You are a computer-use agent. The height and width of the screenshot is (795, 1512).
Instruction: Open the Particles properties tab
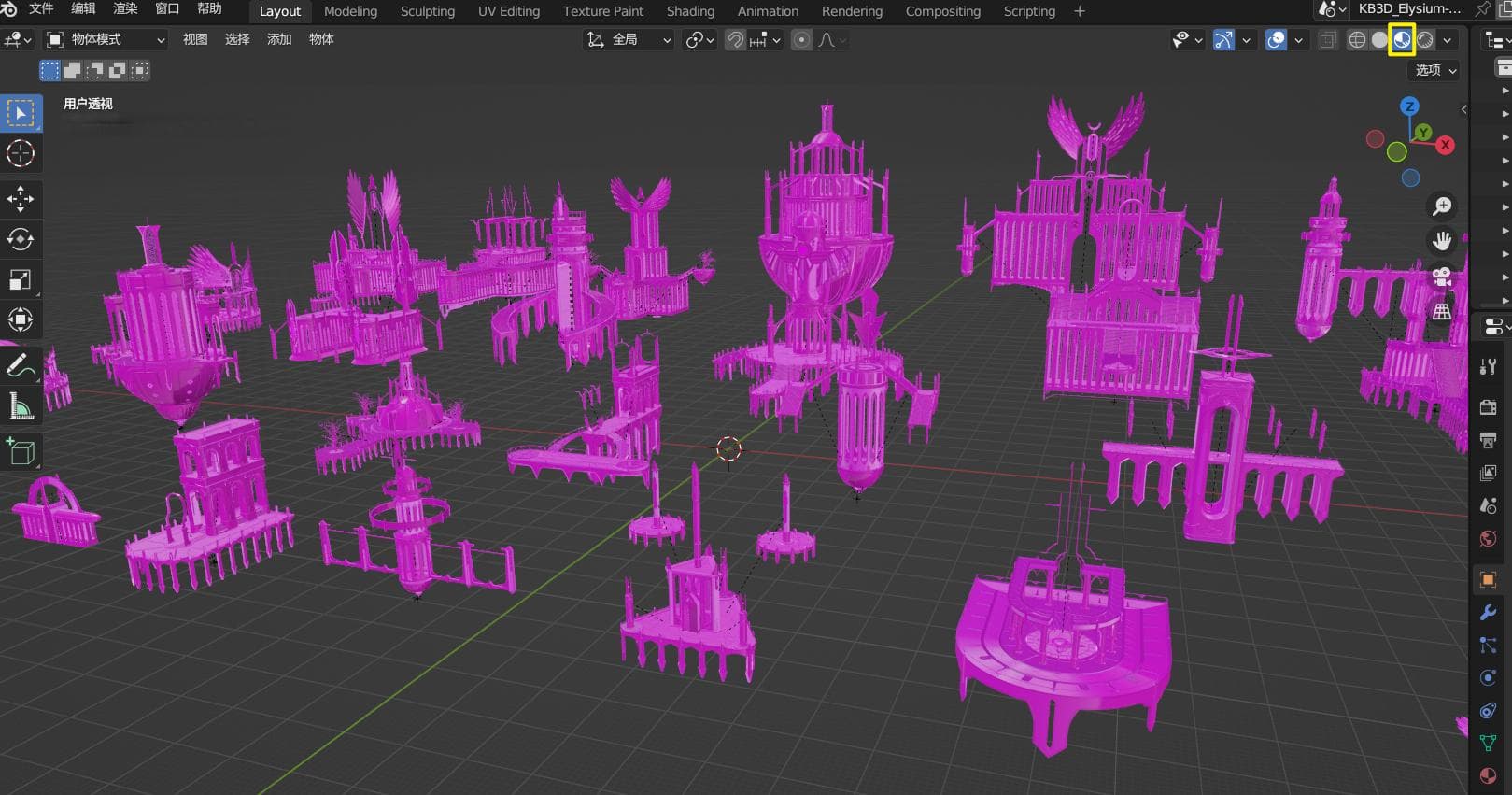[x=1489, y=646]
